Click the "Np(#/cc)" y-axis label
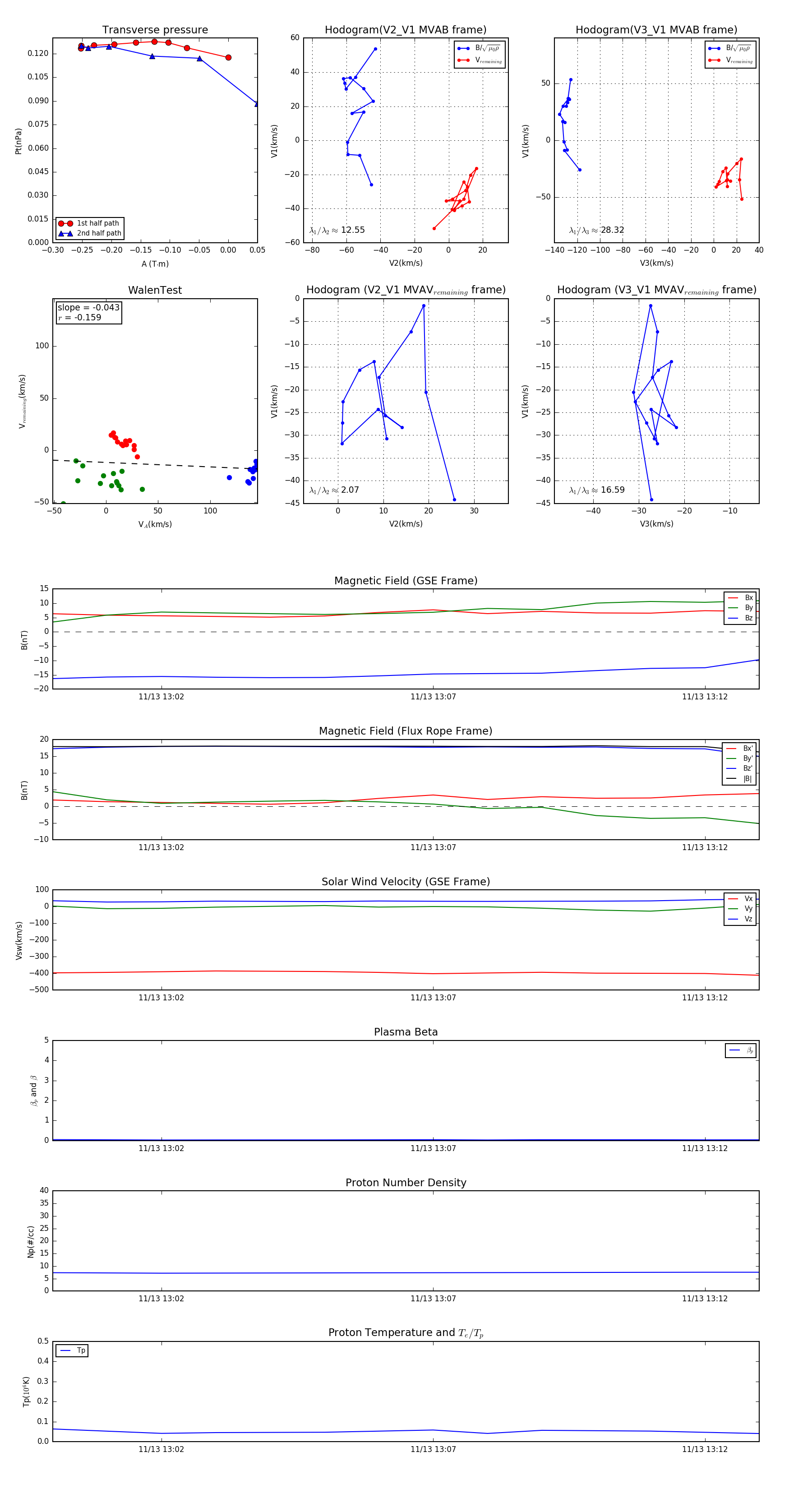The height and width of the screenshot is (1489, 812). 31,1242
